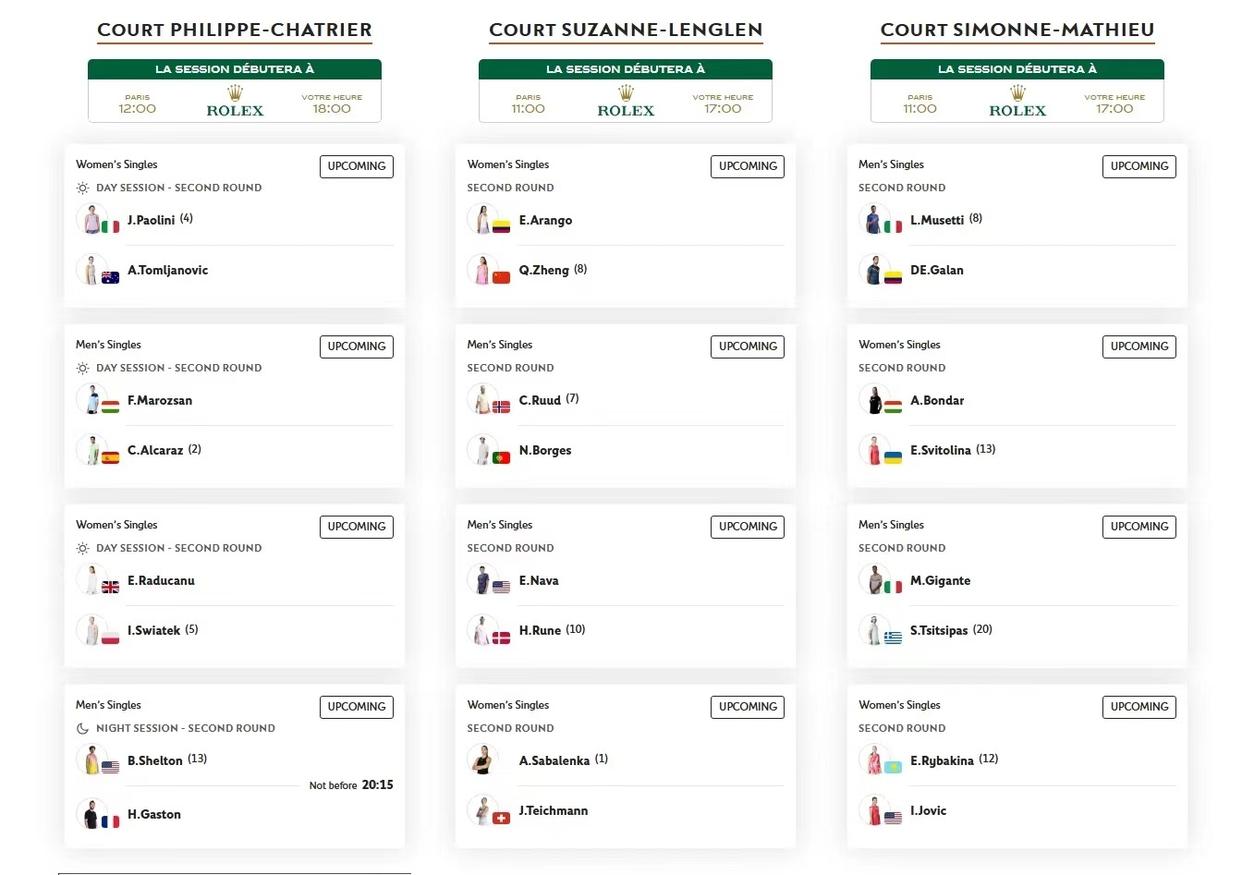The width and height of the screenshot is (1242, 875).
Task: Open L.Musetti player name link
Action: 937,220
